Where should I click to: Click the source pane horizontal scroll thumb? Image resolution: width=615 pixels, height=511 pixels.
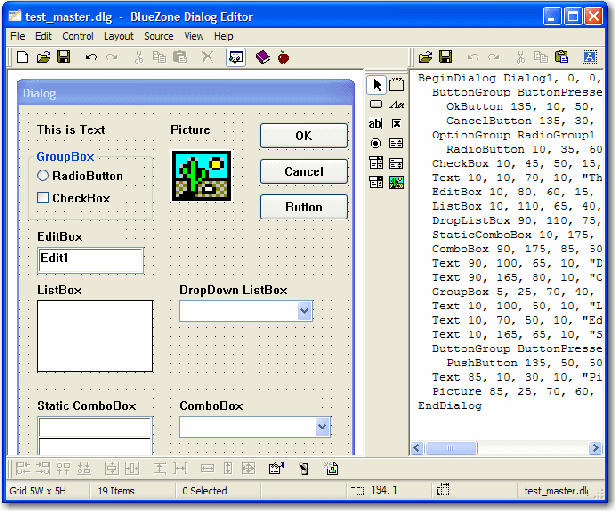coord(451,448)
